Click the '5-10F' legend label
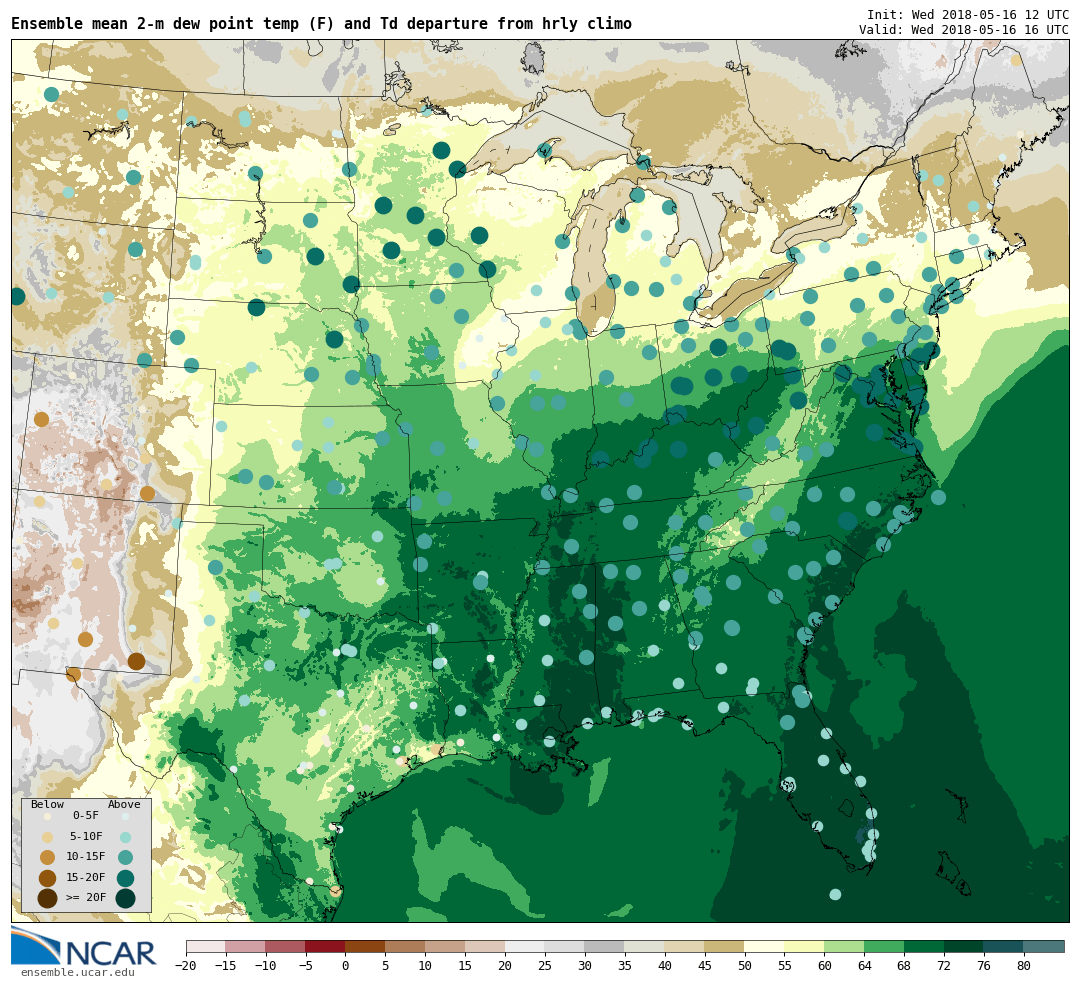Viewport: 1080px width, 985px height. 86,836
